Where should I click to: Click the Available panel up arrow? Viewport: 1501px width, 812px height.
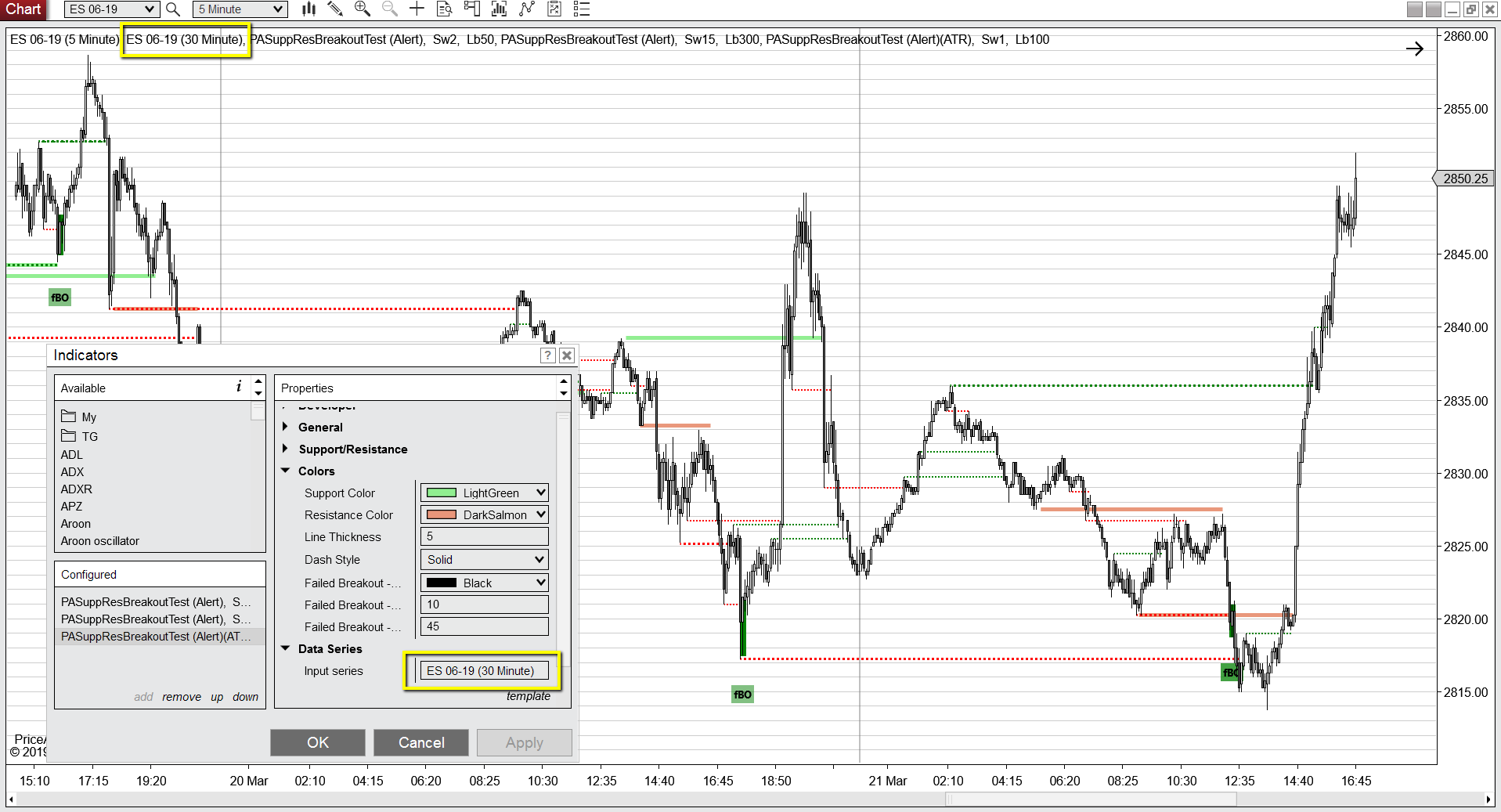[258, 381]
